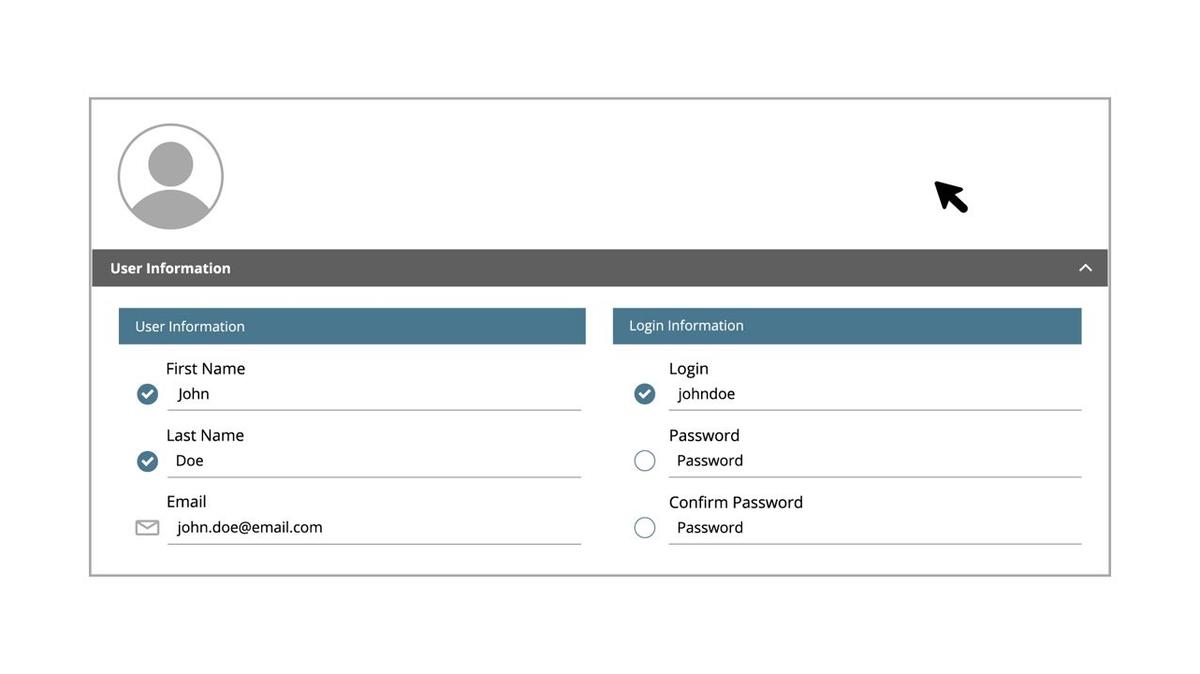Image resolution: width=1200 pixels, height=674 pixels.
Task: Click the First Name label
Action: pos(205,369)
